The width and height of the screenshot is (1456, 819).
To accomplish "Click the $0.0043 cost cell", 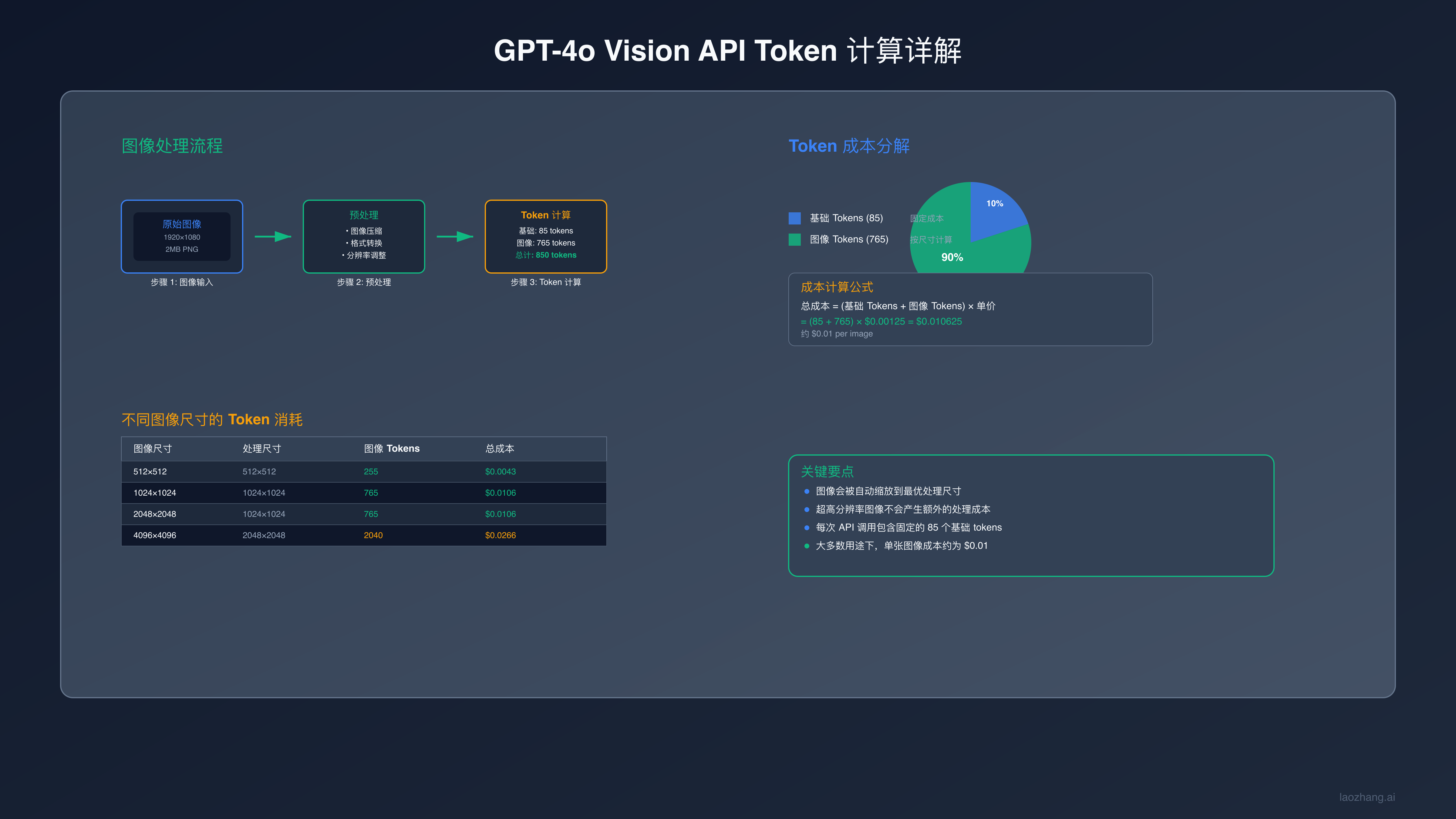I will click(x=500, y=471).
